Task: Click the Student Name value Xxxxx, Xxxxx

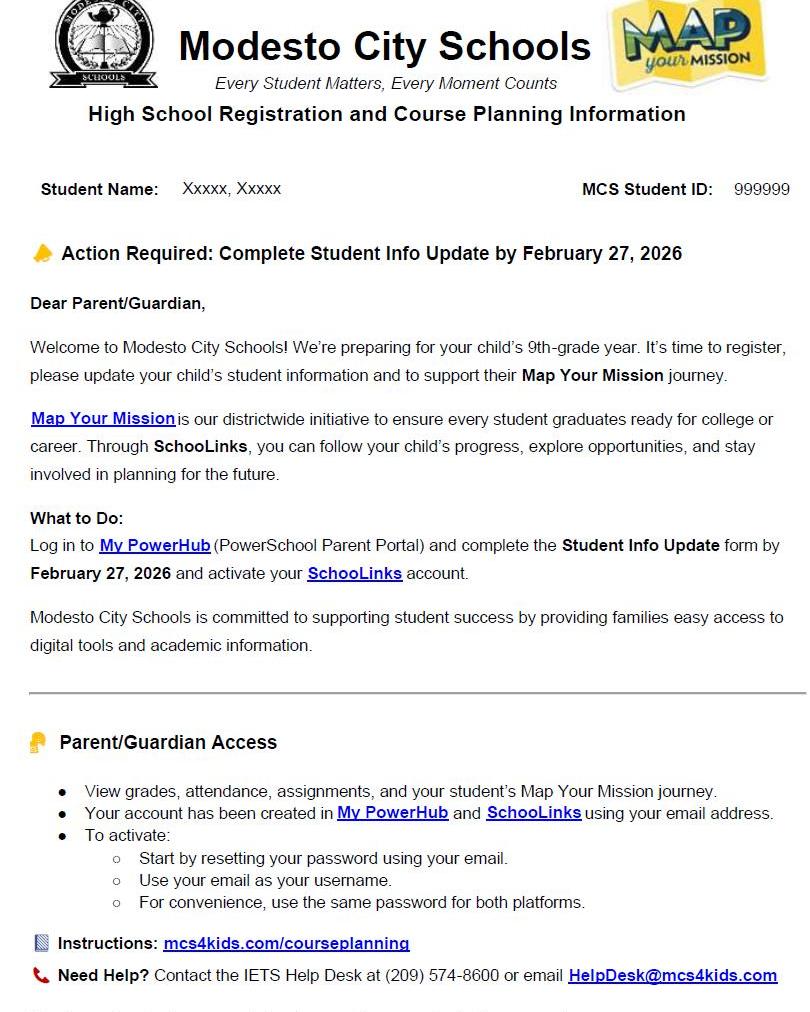Action: (x=232, y=188)
